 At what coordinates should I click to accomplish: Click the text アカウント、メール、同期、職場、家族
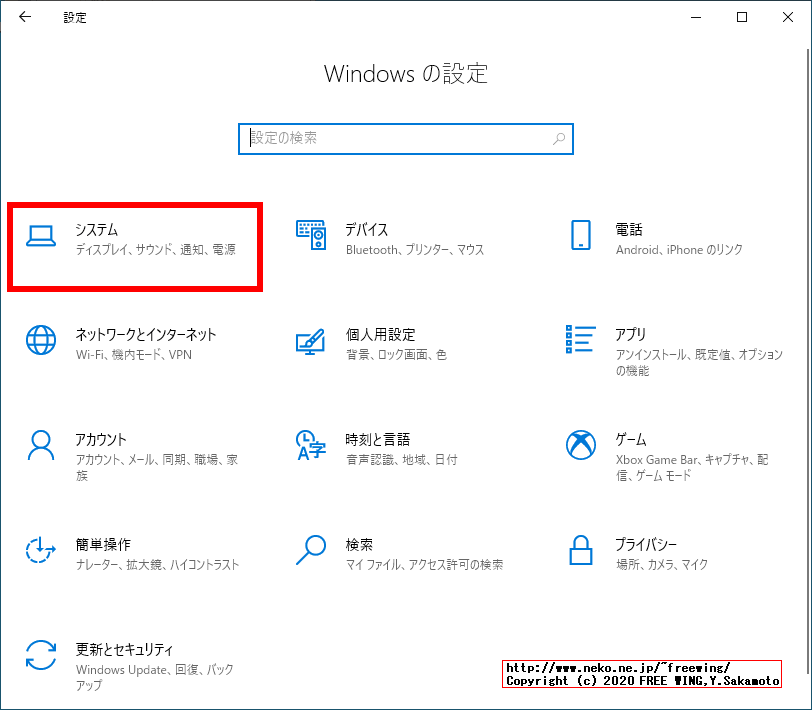point(157,468)
